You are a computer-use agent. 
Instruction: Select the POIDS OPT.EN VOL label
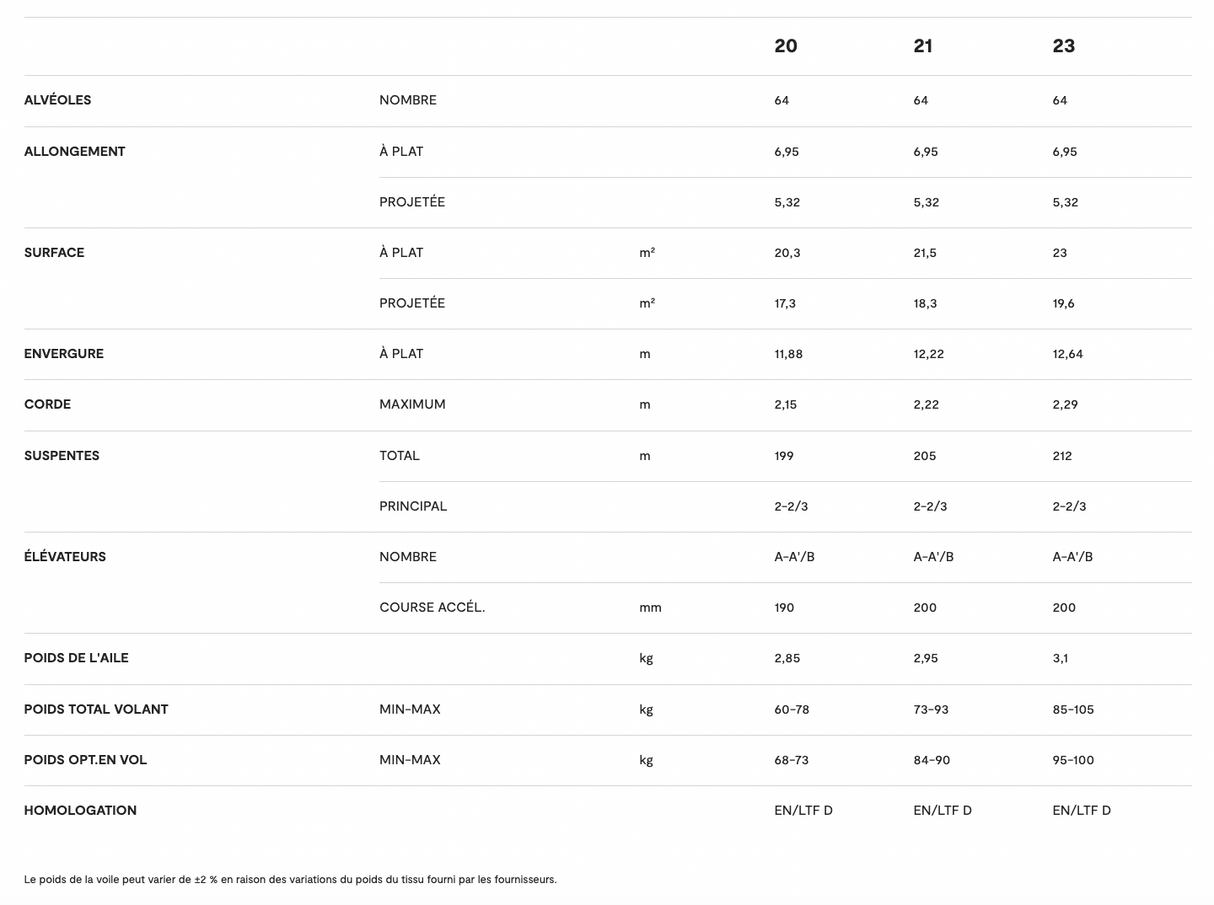tap(85, 760)
